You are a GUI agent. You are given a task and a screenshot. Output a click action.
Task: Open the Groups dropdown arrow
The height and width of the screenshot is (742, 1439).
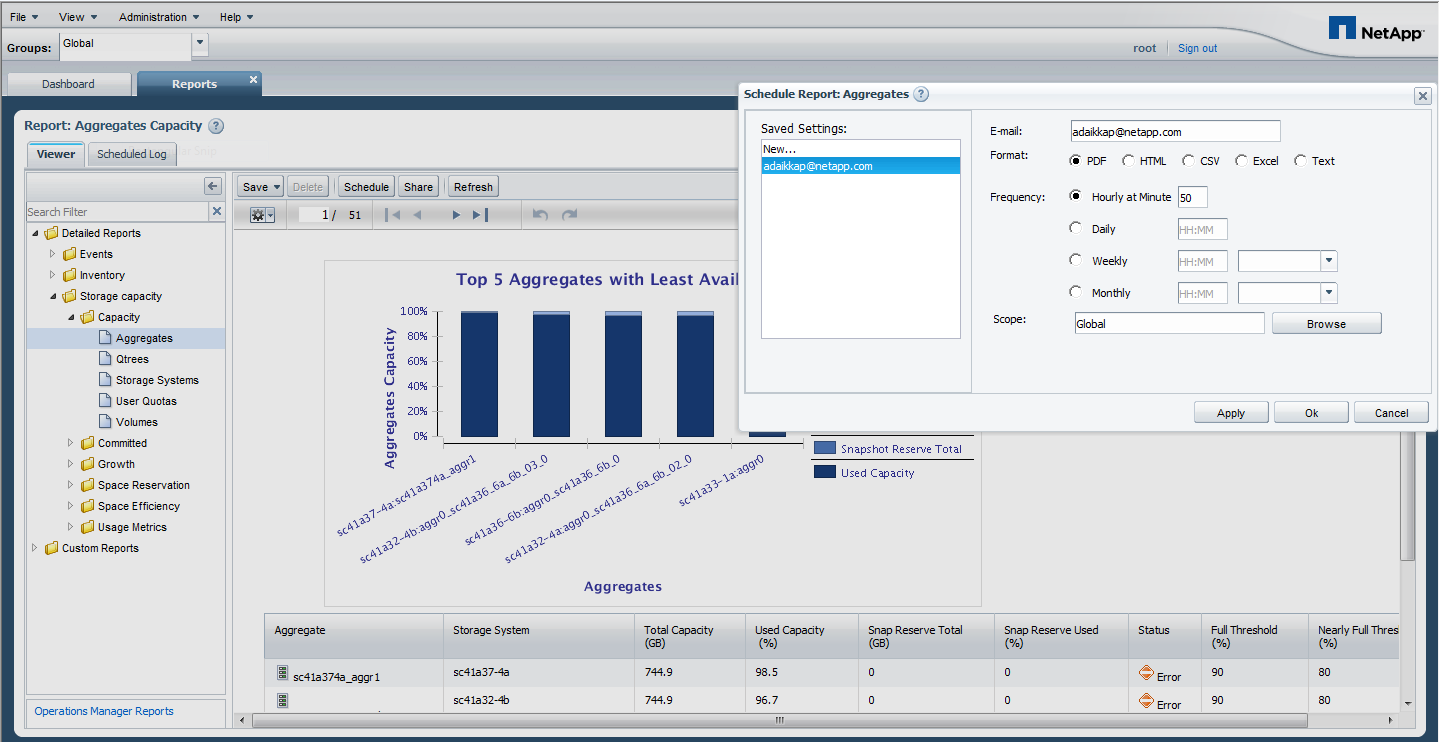click(200, 43)
